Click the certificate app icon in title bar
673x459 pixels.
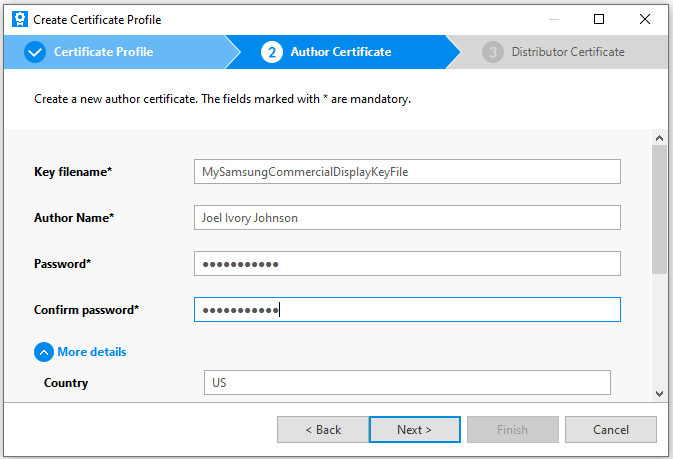18,19
